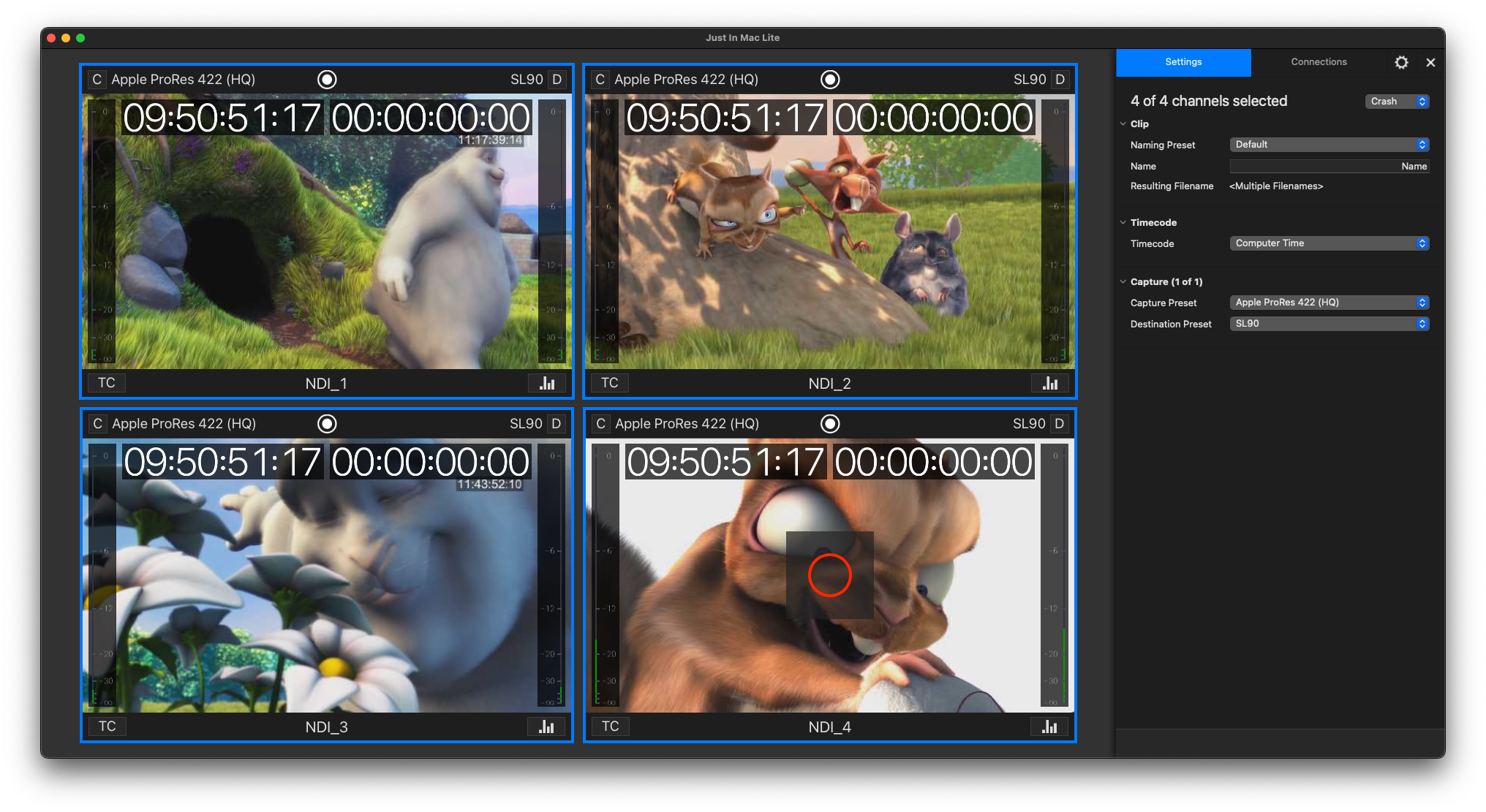The height and width of the screenshot is (812, 1486).
Task: Click the NDI_1 channel name label
Action: [326, 384]
